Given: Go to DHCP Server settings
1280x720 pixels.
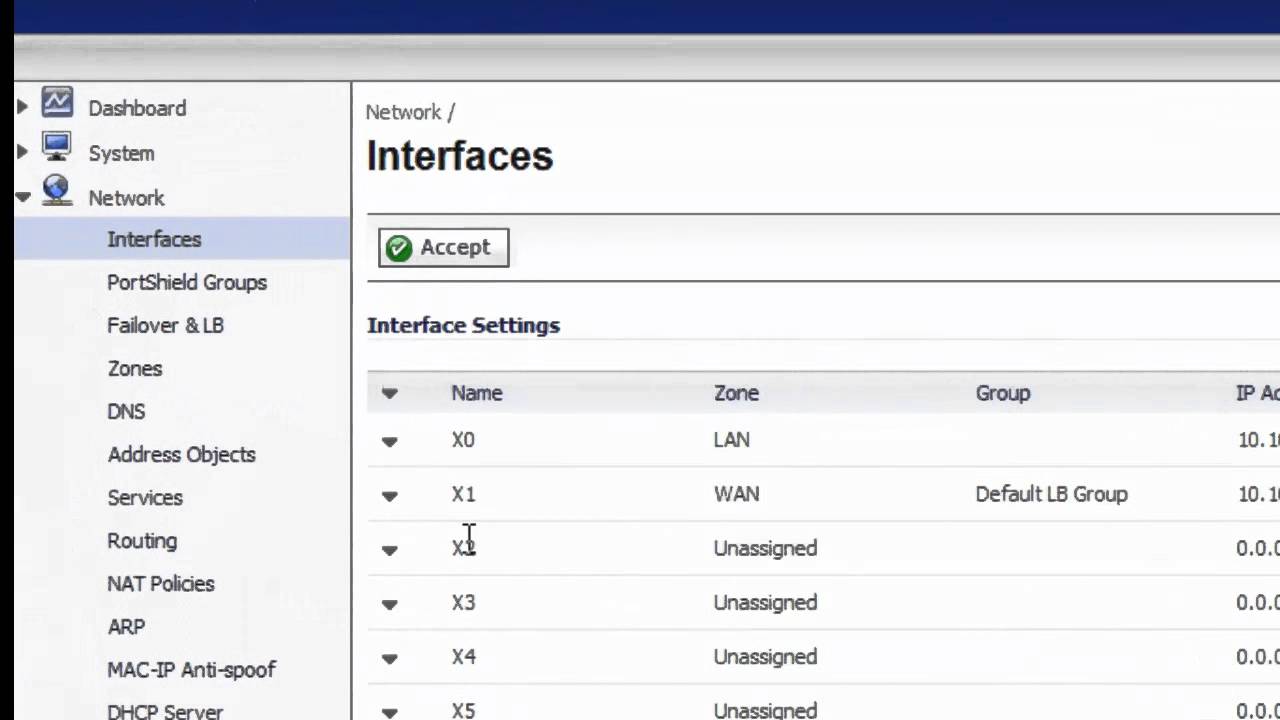Looking at the screenshot, I should pos(165,711).
